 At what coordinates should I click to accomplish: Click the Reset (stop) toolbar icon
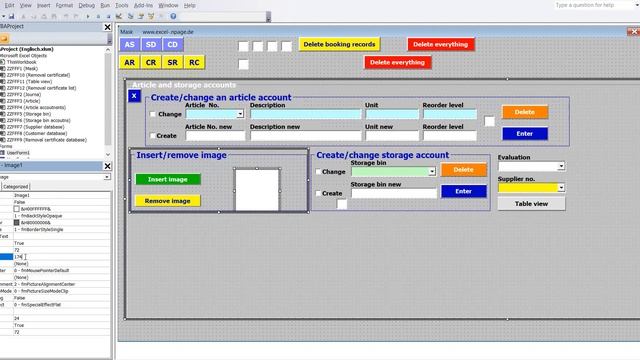point(108,16)
